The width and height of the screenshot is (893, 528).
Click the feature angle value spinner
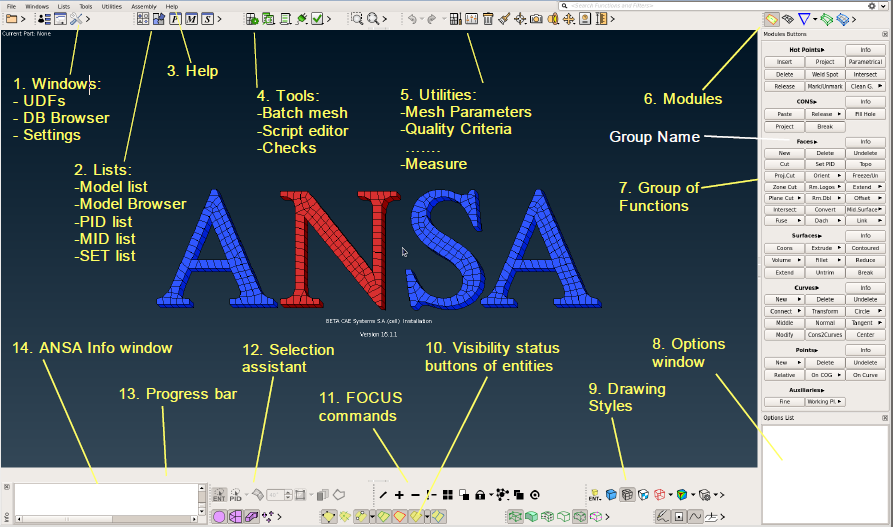click(x=279, y=495)
